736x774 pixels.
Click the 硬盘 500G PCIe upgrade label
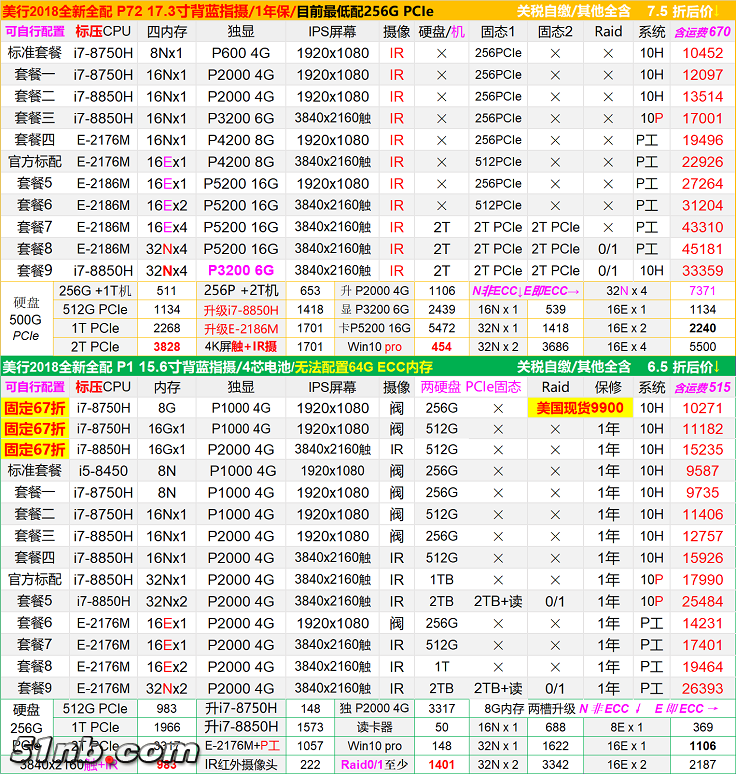[26, 318]
